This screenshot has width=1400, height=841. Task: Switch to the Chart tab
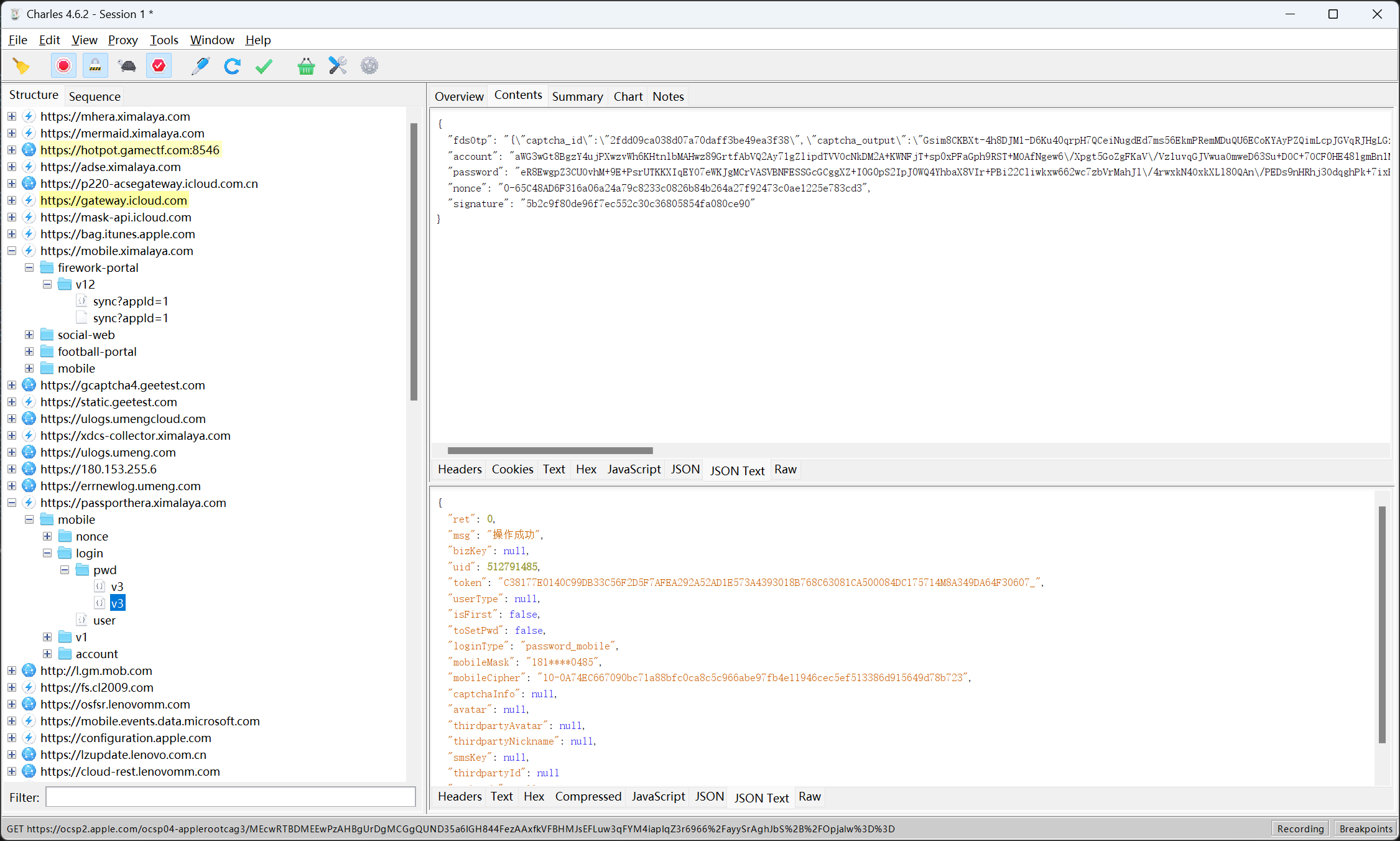click(628, 96)
